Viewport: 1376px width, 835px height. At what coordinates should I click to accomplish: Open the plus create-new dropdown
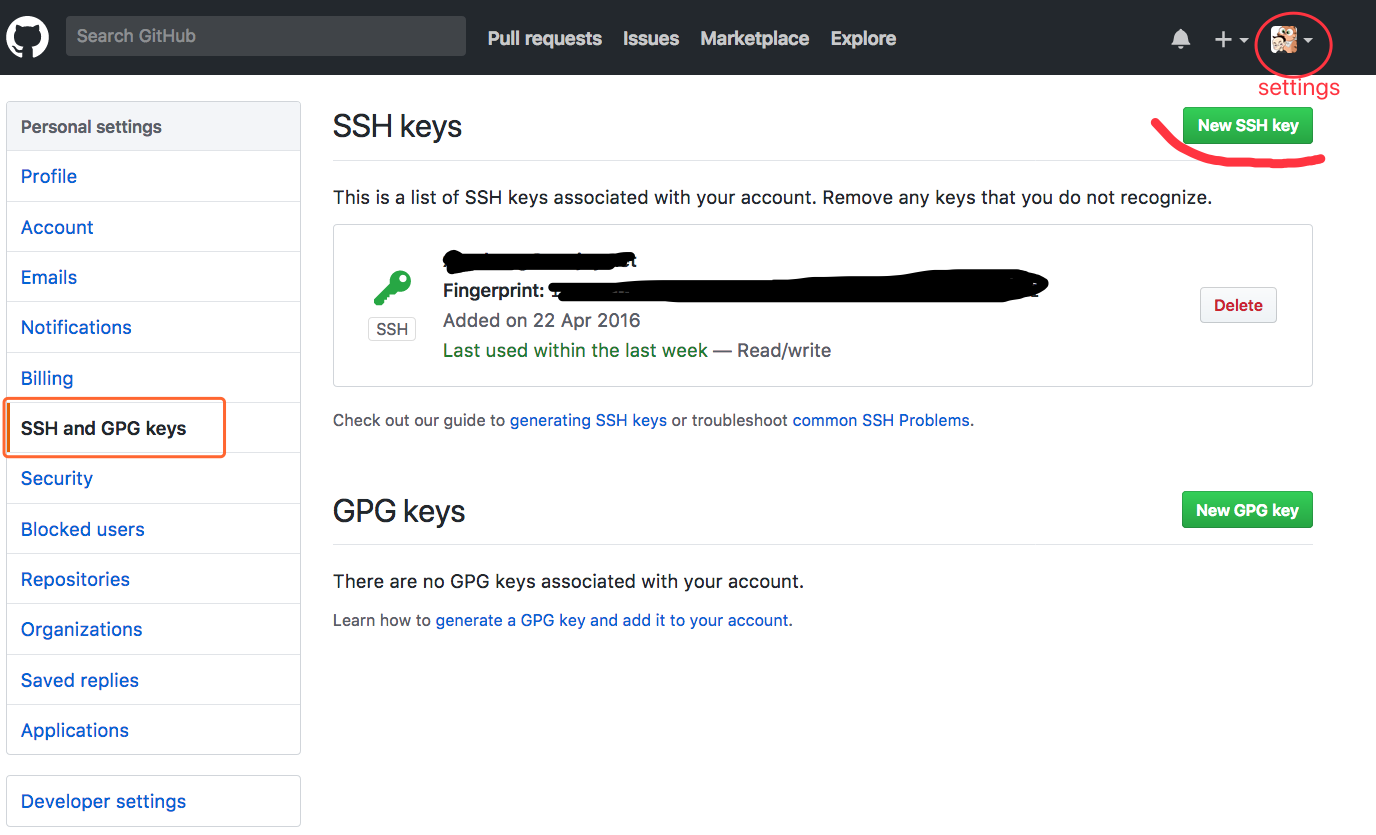(1231, 39)
